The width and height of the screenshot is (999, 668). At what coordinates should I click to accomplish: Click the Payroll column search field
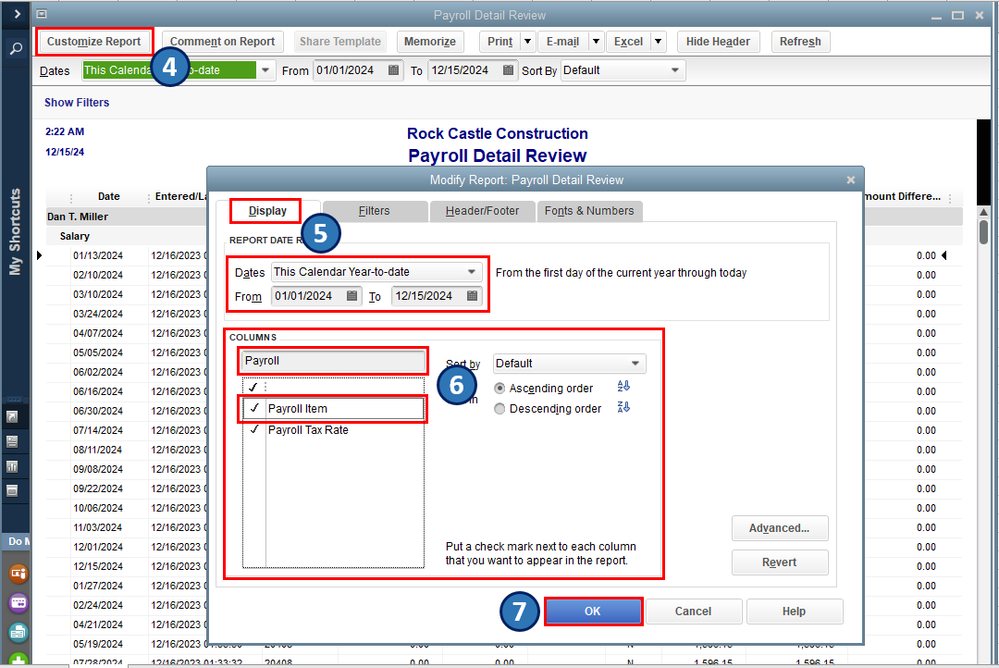click(333, 361)
